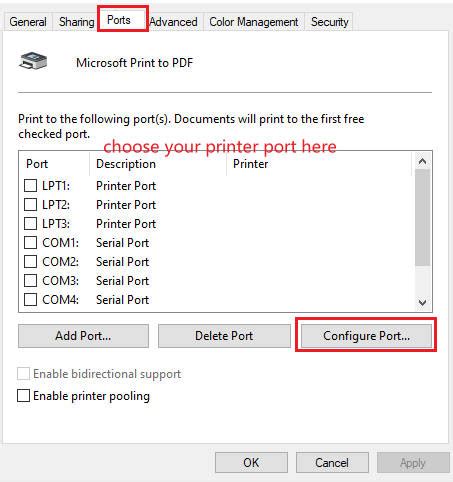Click the Delete Port button
The height and width of the screenshot is (482, 453).
pos(224,336)
